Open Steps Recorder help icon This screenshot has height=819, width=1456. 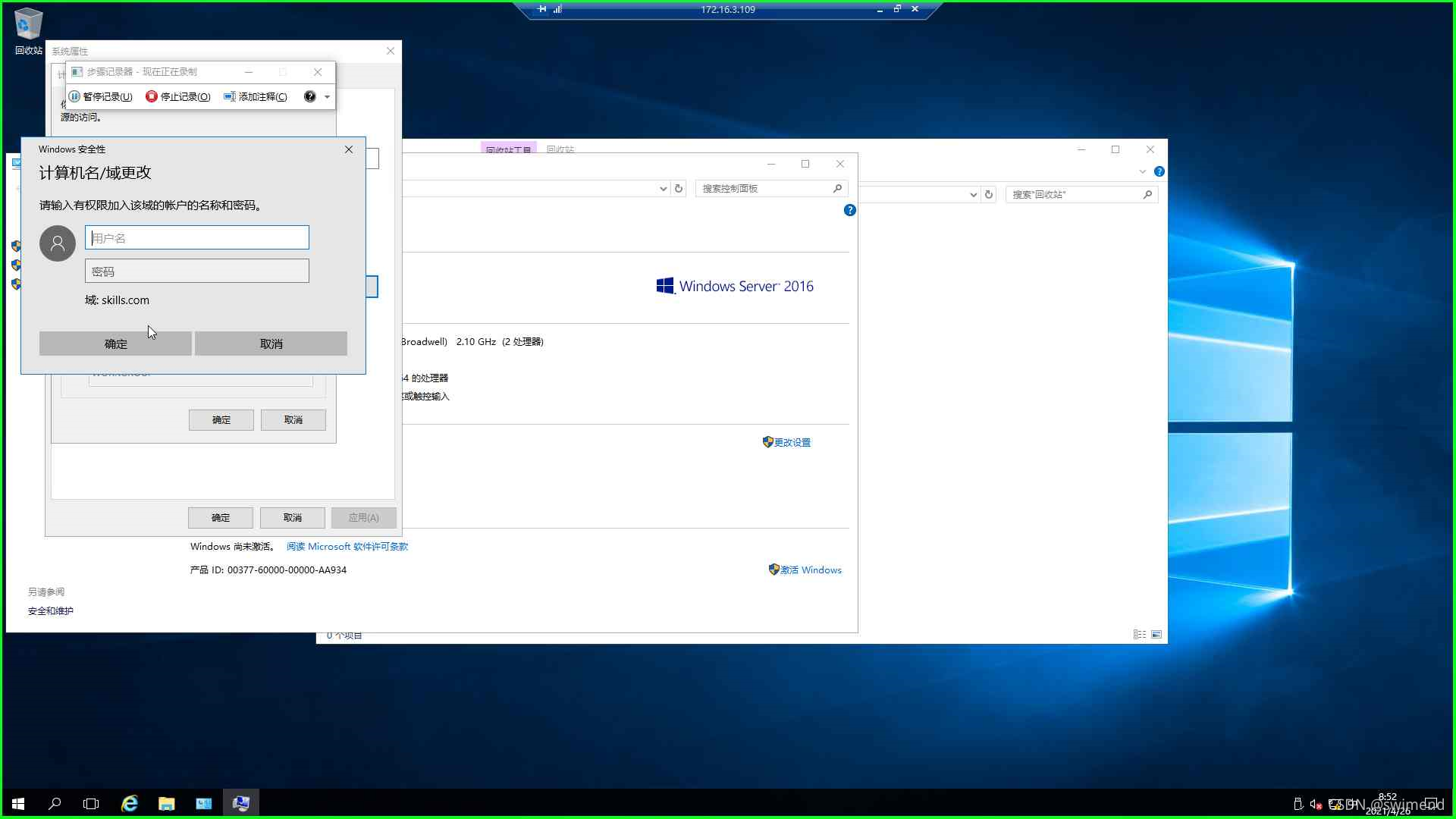pos(309,96)
